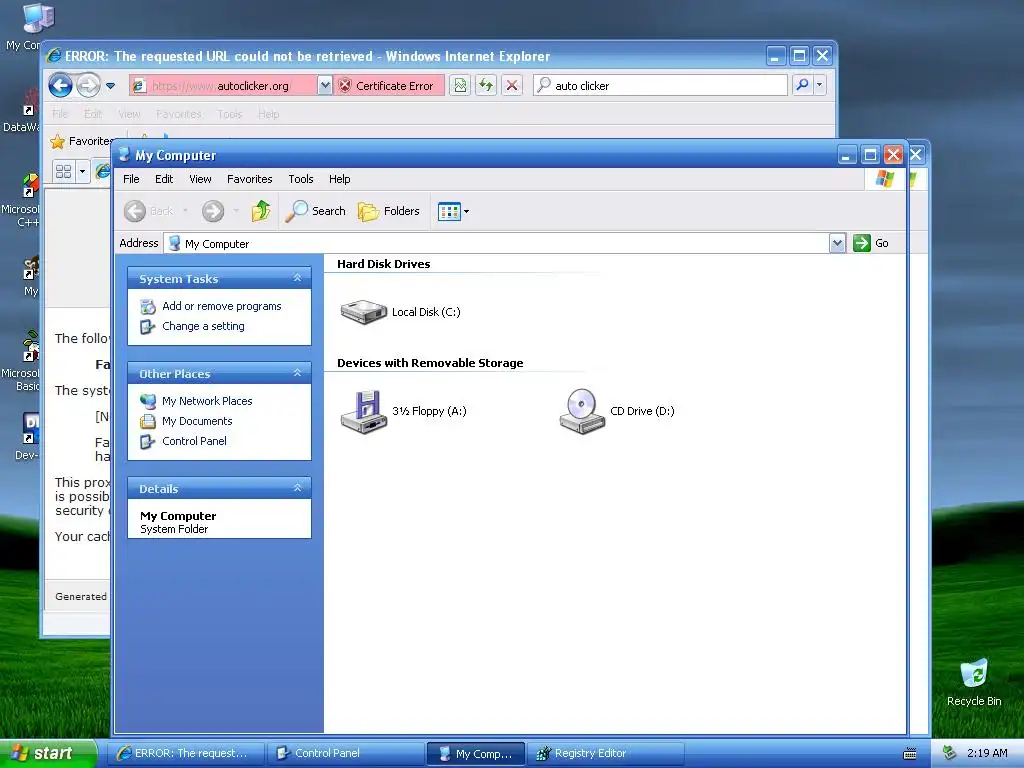Open Favorites menu in My Computer

point(249,179)
